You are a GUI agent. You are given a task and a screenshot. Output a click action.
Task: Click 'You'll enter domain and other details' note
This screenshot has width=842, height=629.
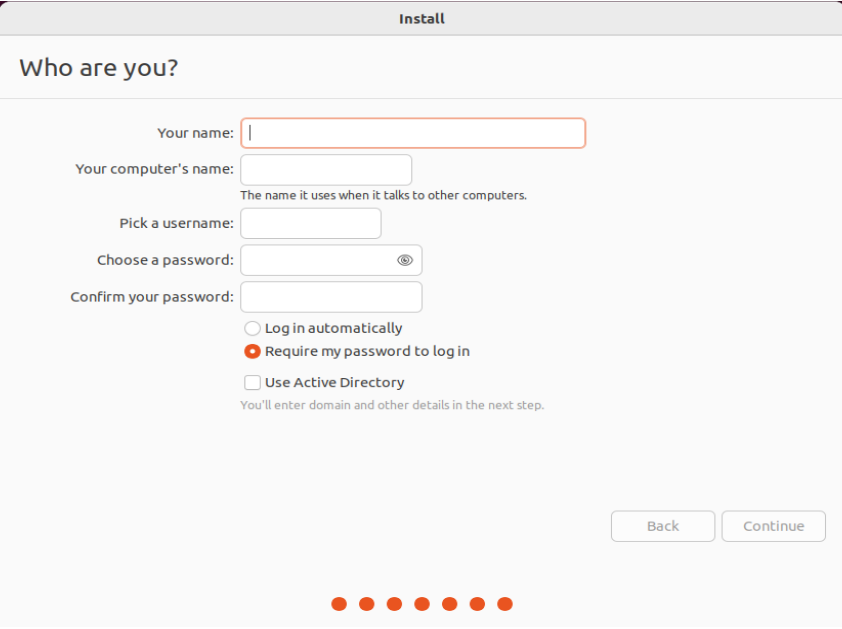click(x=392, y=406)
